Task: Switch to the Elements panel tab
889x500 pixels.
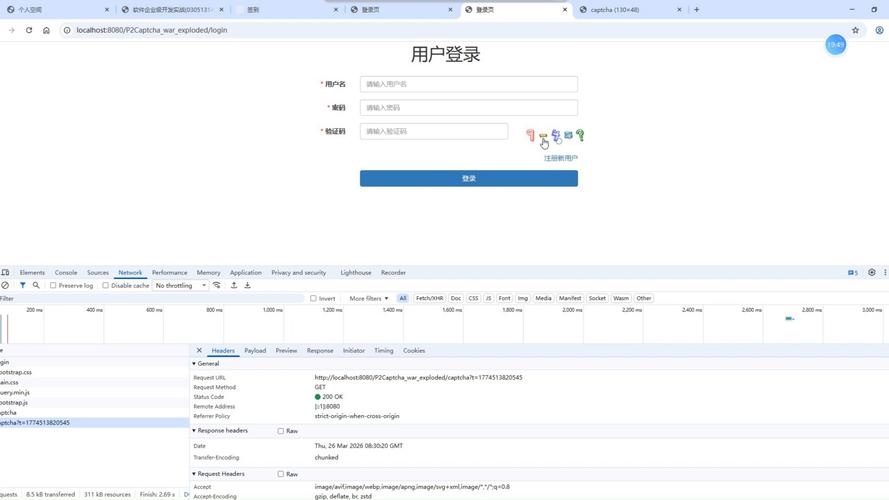Action: [32, 273]
